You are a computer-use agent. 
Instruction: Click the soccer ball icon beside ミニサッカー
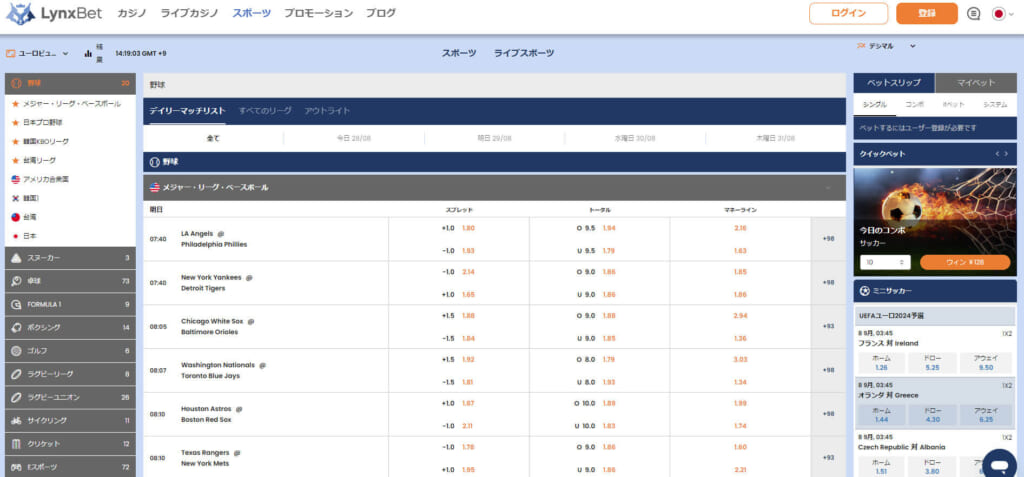click(x=865, y=291)
